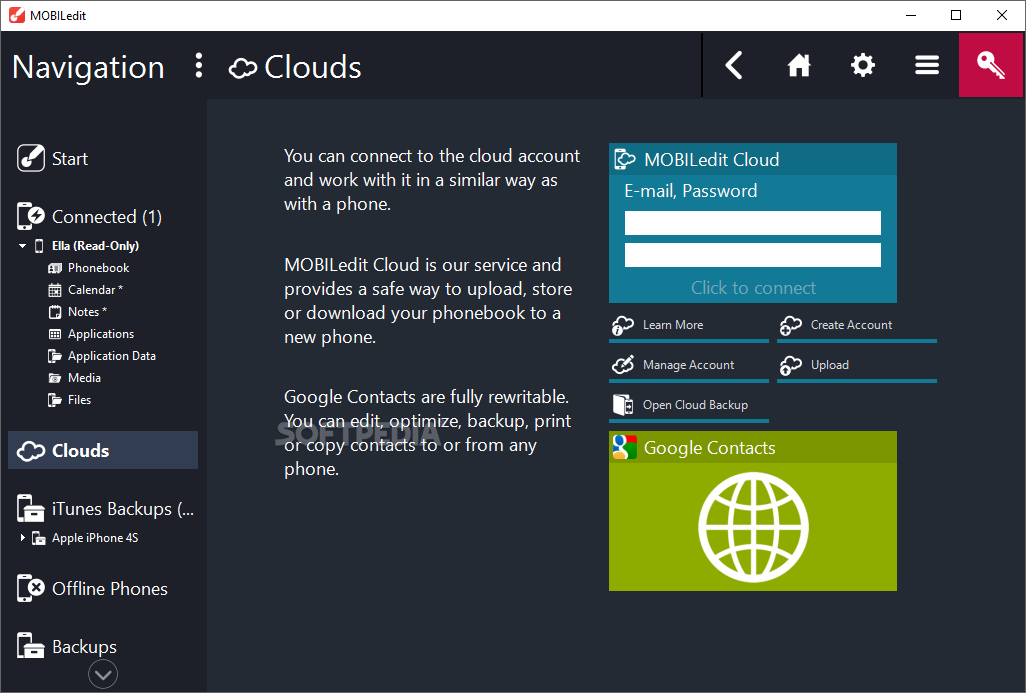Image resolution: width=1026 pixels, height=693 pixels.
Task: Click the Learn More cloud info icon
Action: [x=623, y=325]
